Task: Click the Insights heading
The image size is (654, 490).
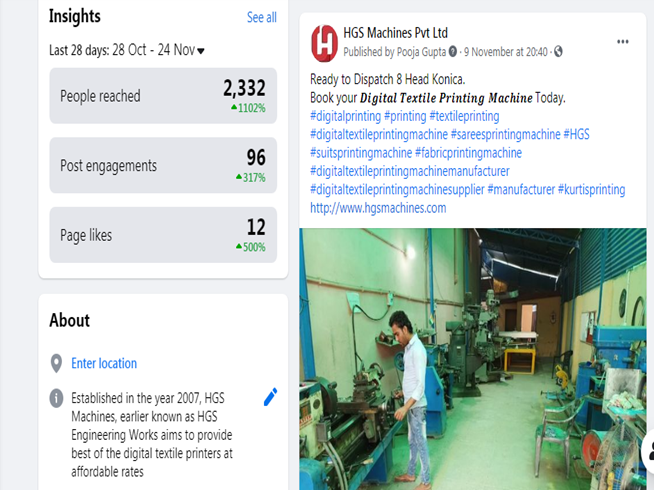Action: [75, 16]
